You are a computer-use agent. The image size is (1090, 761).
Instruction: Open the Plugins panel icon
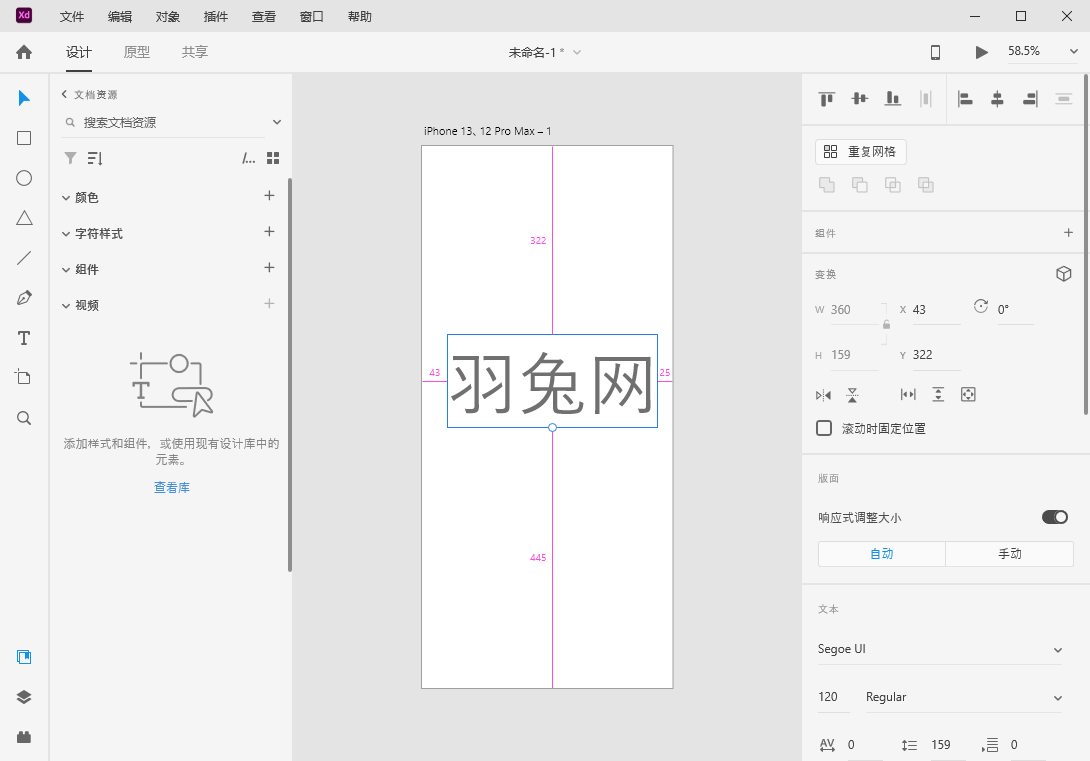pos(24,737)
